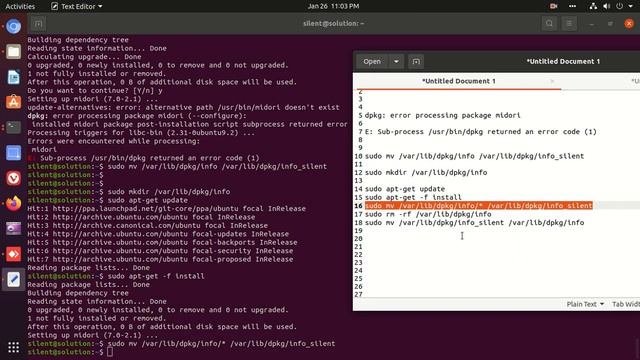The width and height of the screenshot is (640, 360).
Task: Close the terminal window
Action: click(629, 24)
